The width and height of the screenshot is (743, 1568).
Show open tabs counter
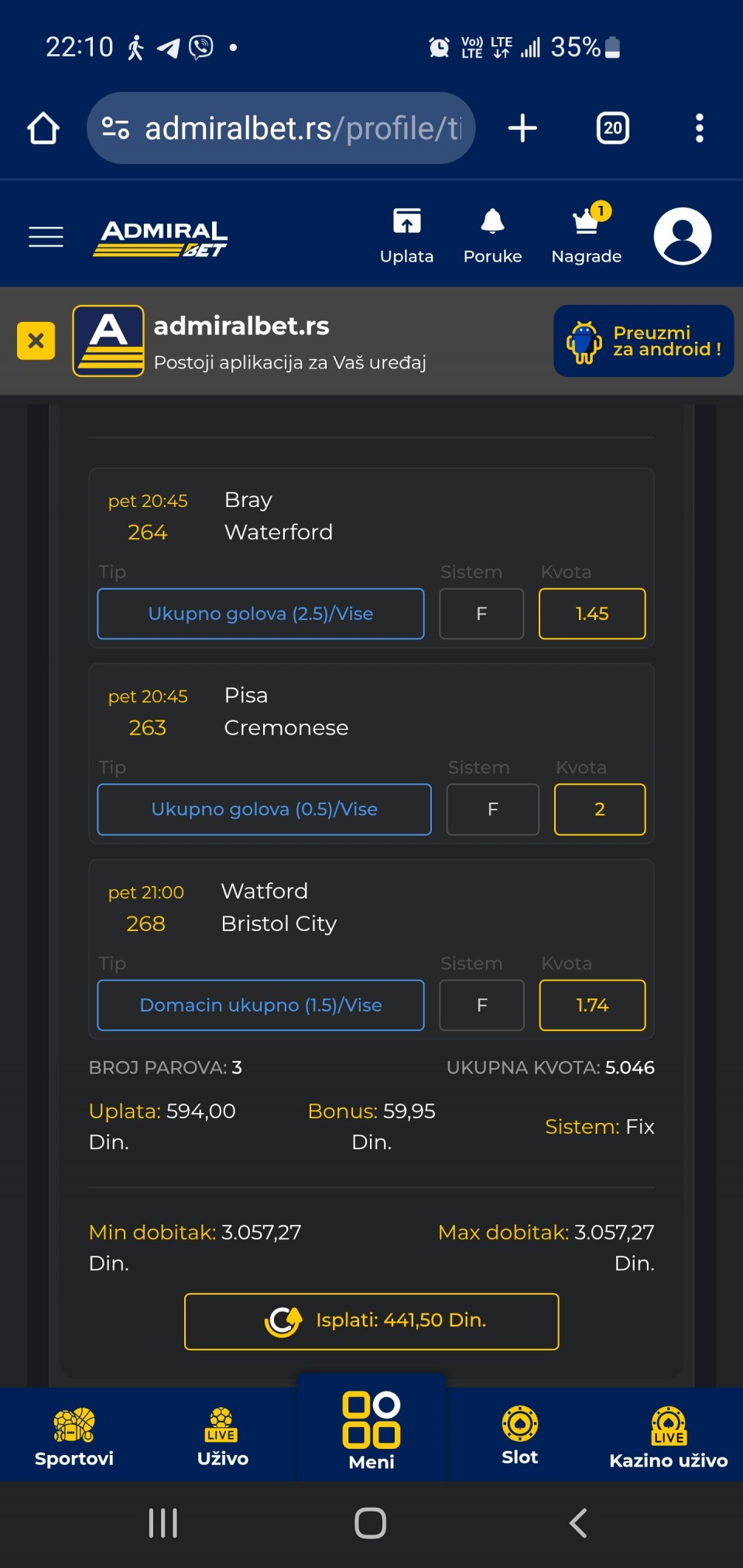point(612,128)
